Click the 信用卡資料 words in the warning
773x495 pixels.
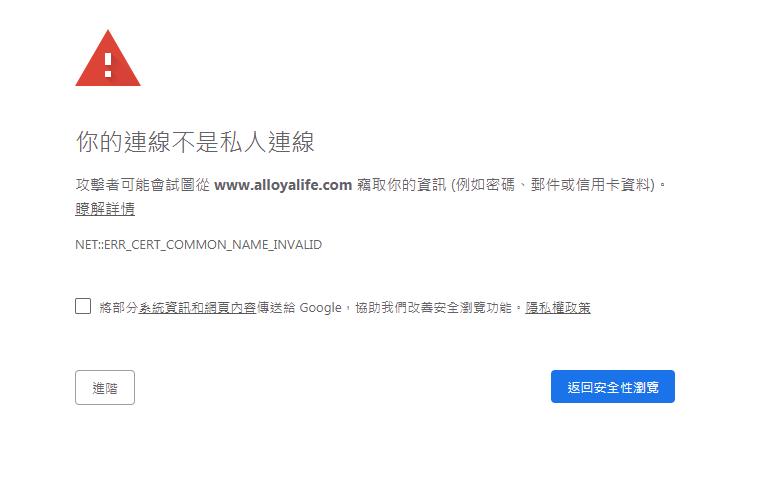coord(613,185)
